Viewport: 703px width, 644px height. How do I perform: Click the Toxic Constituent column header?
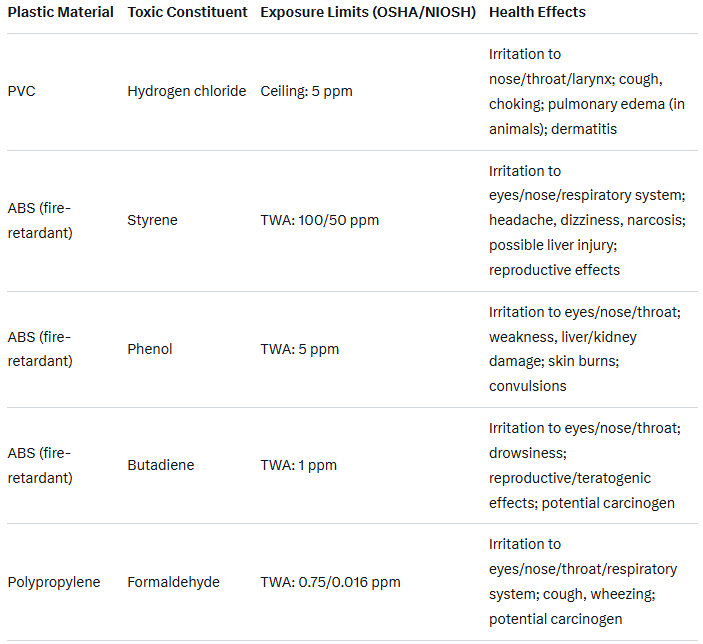tap(187, 13)
